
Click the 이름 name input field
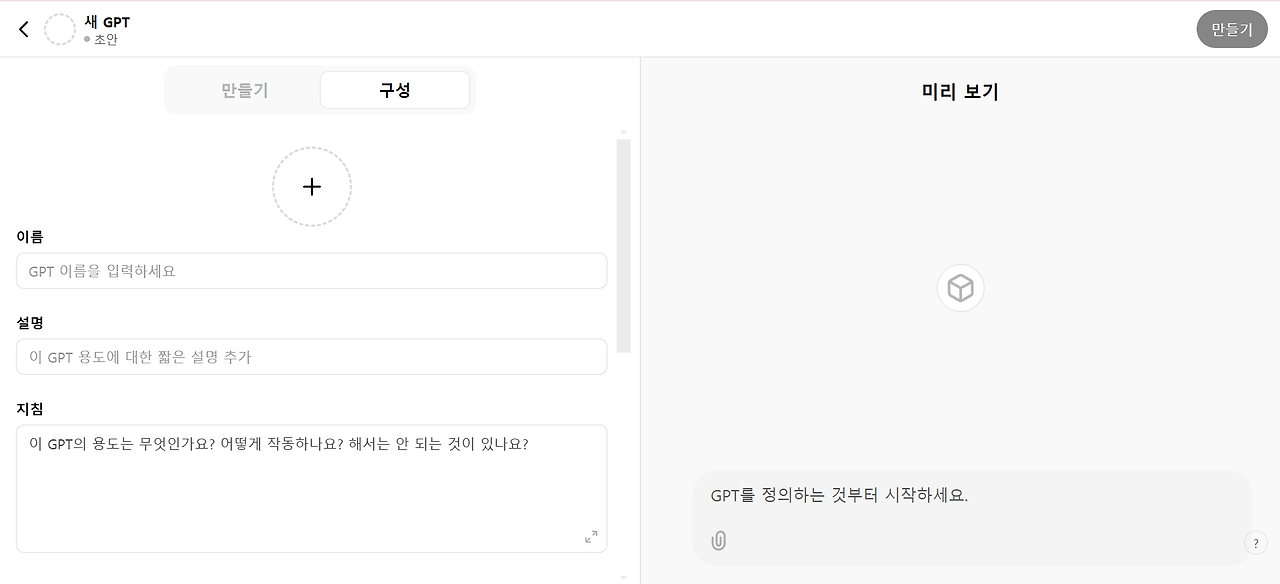click(x=311, y=270)
